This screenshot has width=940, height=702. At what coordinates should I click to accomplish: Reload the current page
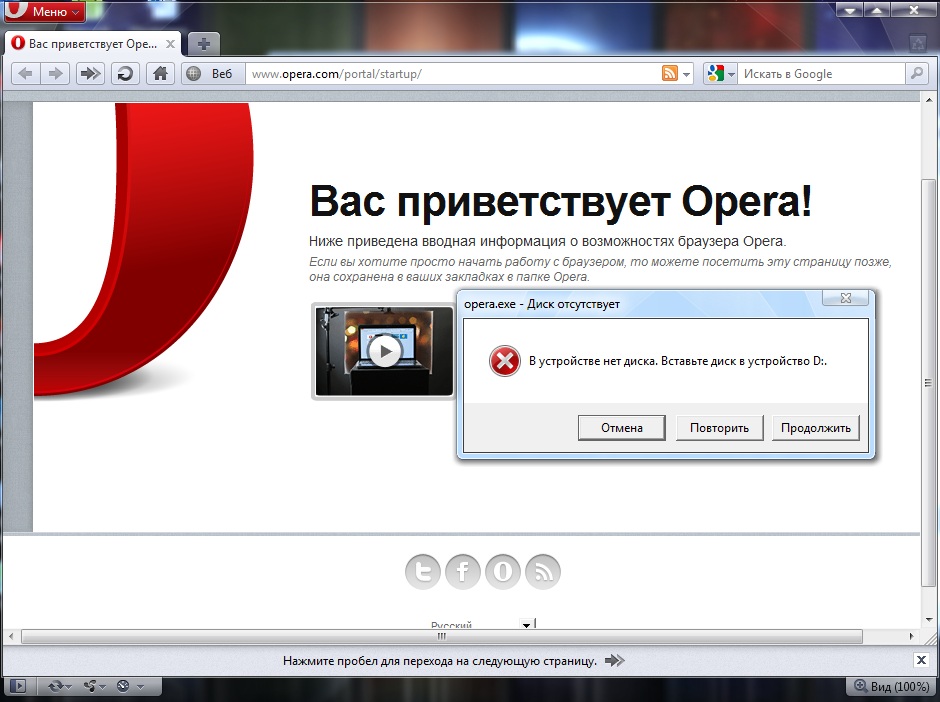tap(125, 73)
